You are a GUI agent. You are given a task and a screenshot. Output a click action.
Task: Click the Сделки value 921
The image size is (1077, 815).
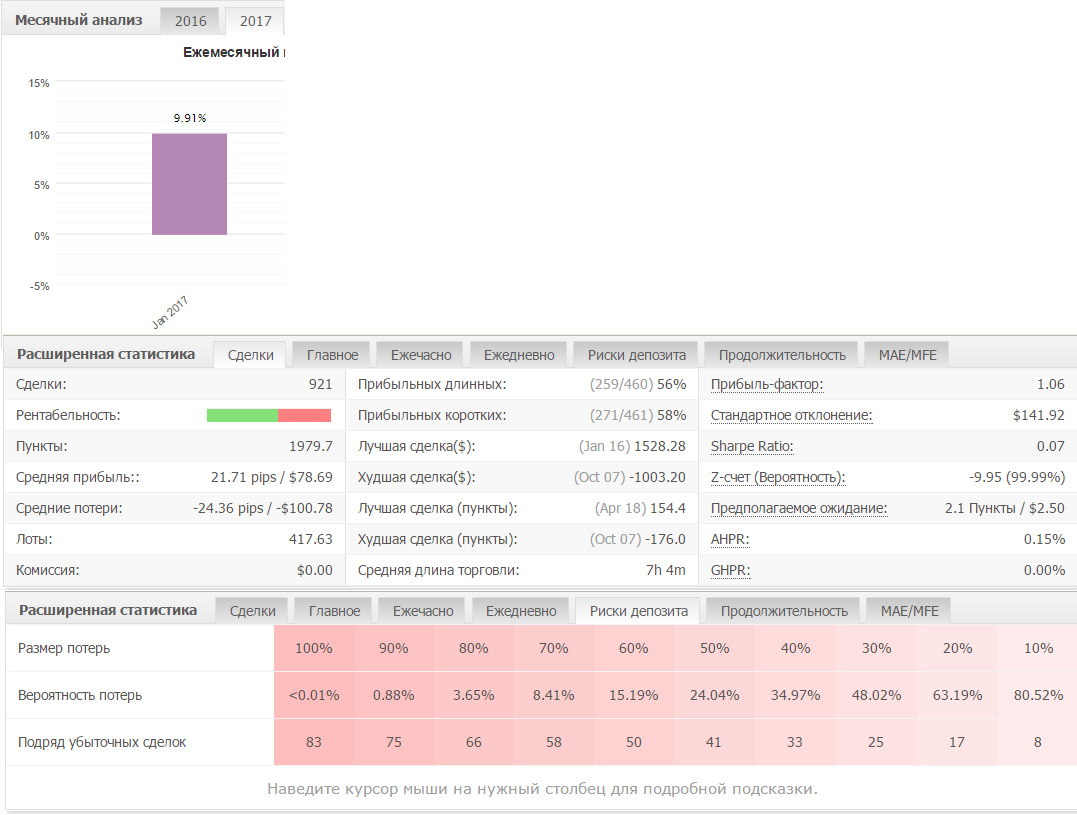coord(320,384)
